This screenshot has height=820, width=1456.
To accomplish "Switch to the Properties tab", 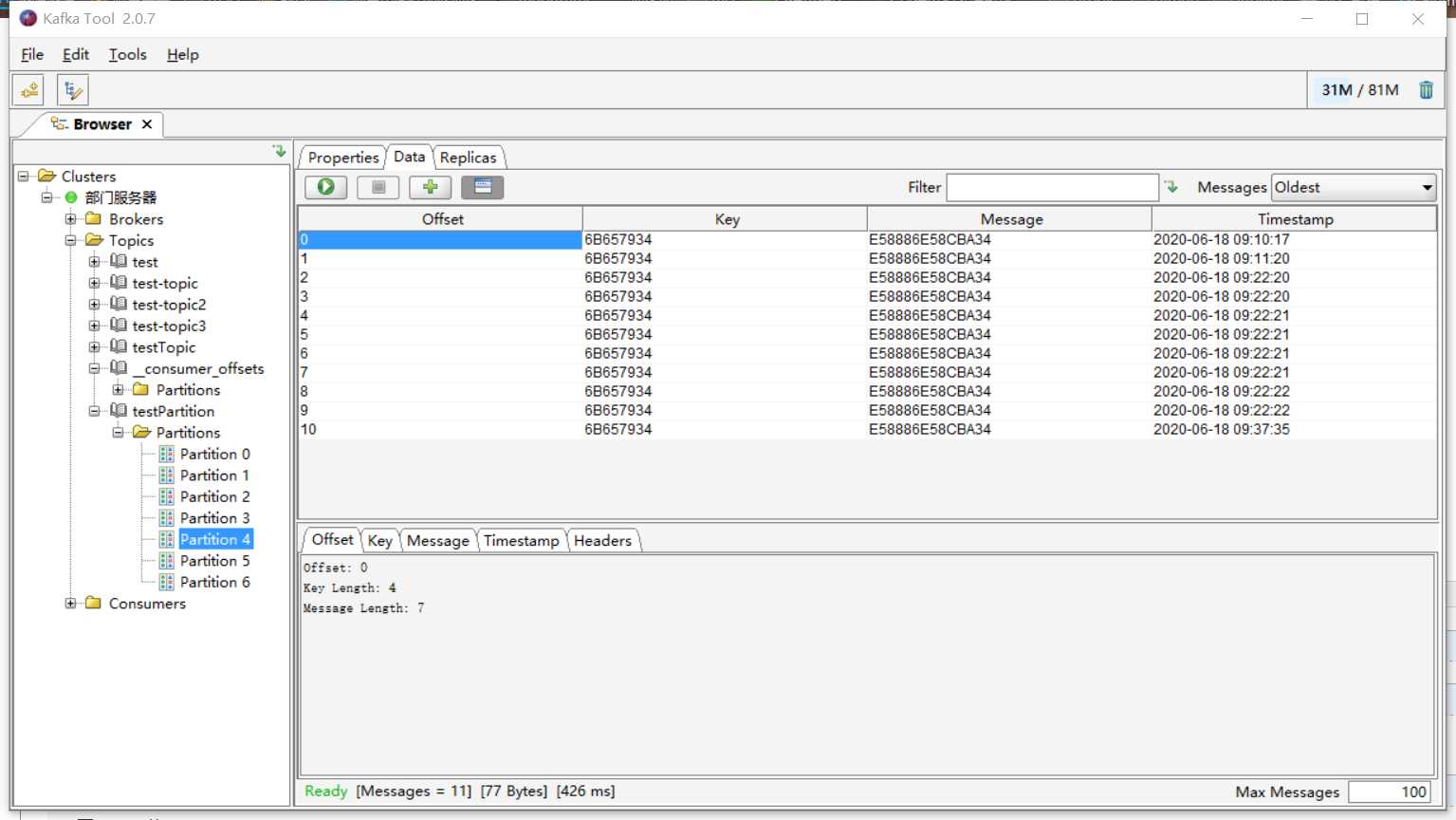I will pos(342,158).
